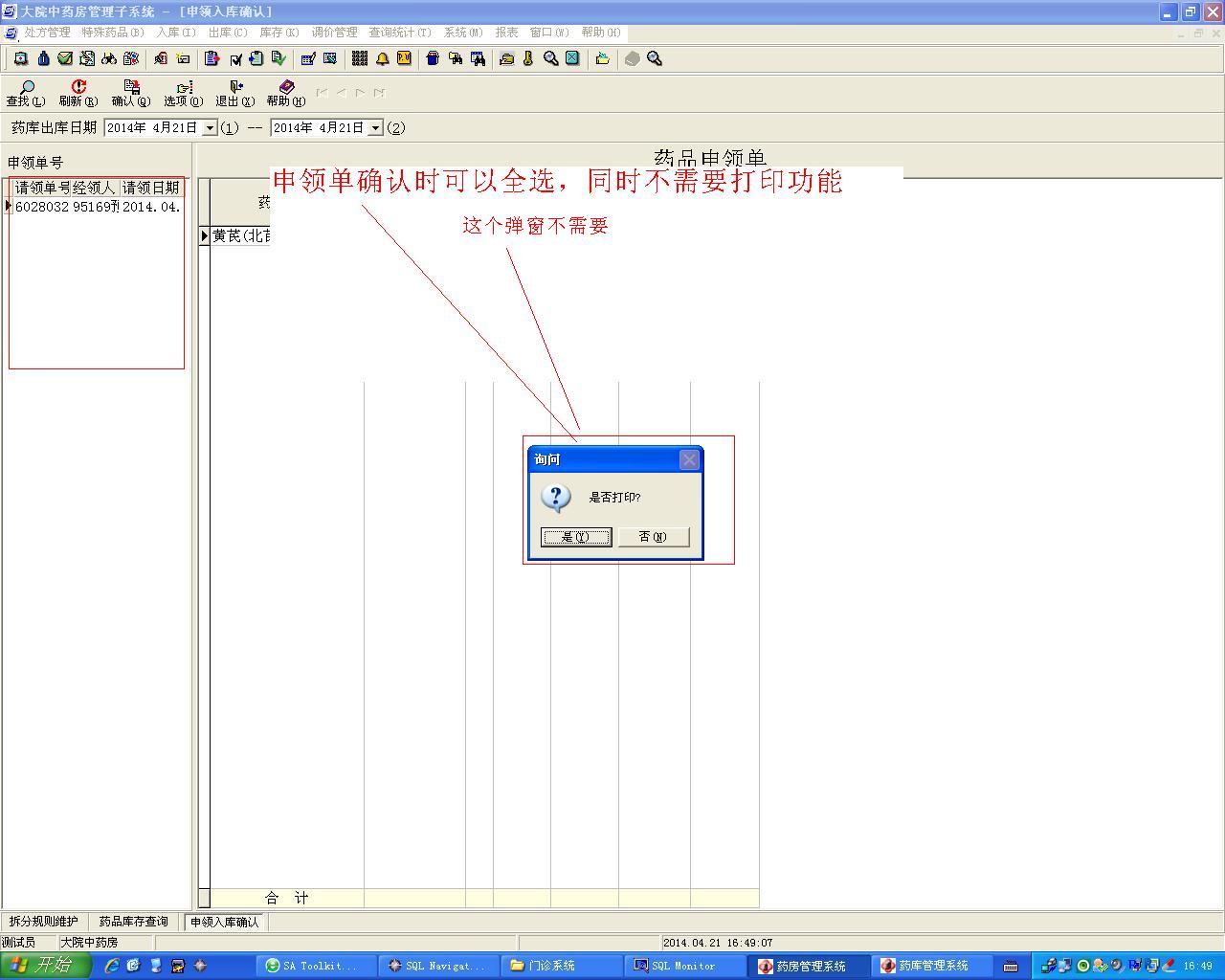
Task: Click the 合计 total row label
Action: (x=287, y=898)
